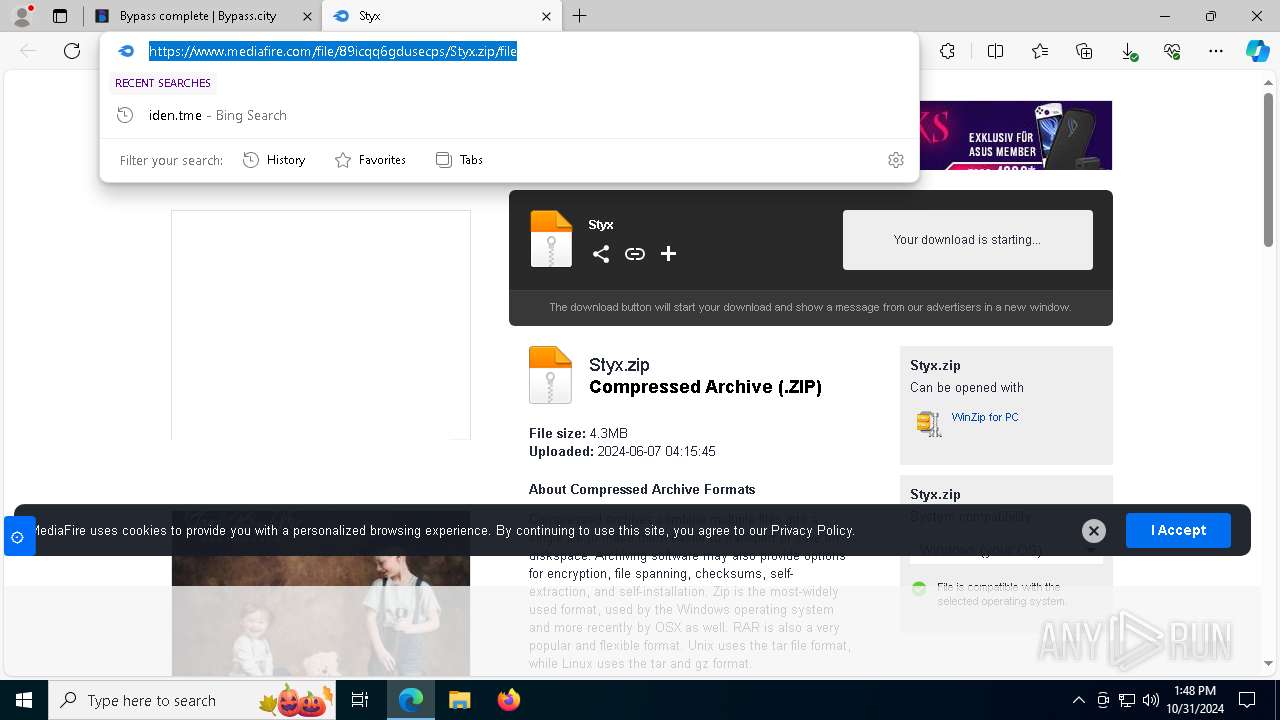The width and height of the screenshot is (1280, 720).
Task: Open the Privacy Policy link
Action: [x=812, y=530]
